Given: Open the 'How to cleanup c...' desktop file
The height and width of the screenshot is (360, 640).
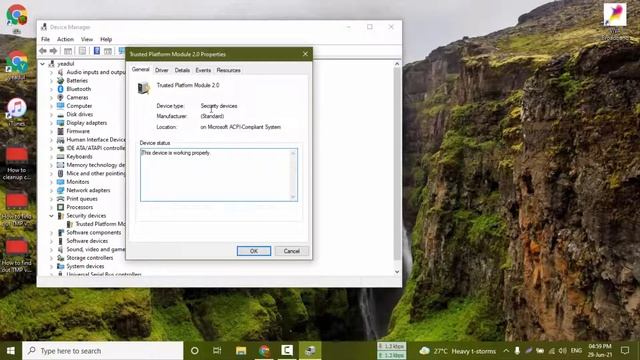Looking at the screenshot, I should coord(16,163).
